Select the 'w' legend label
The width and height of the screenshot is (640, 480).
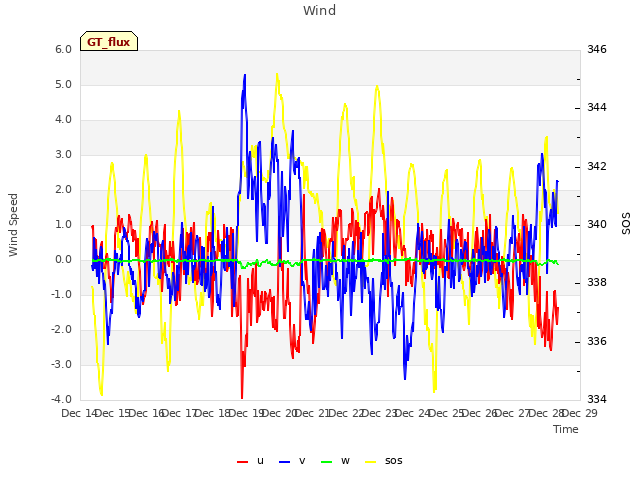pyautogui.click(x=345, y=461)
